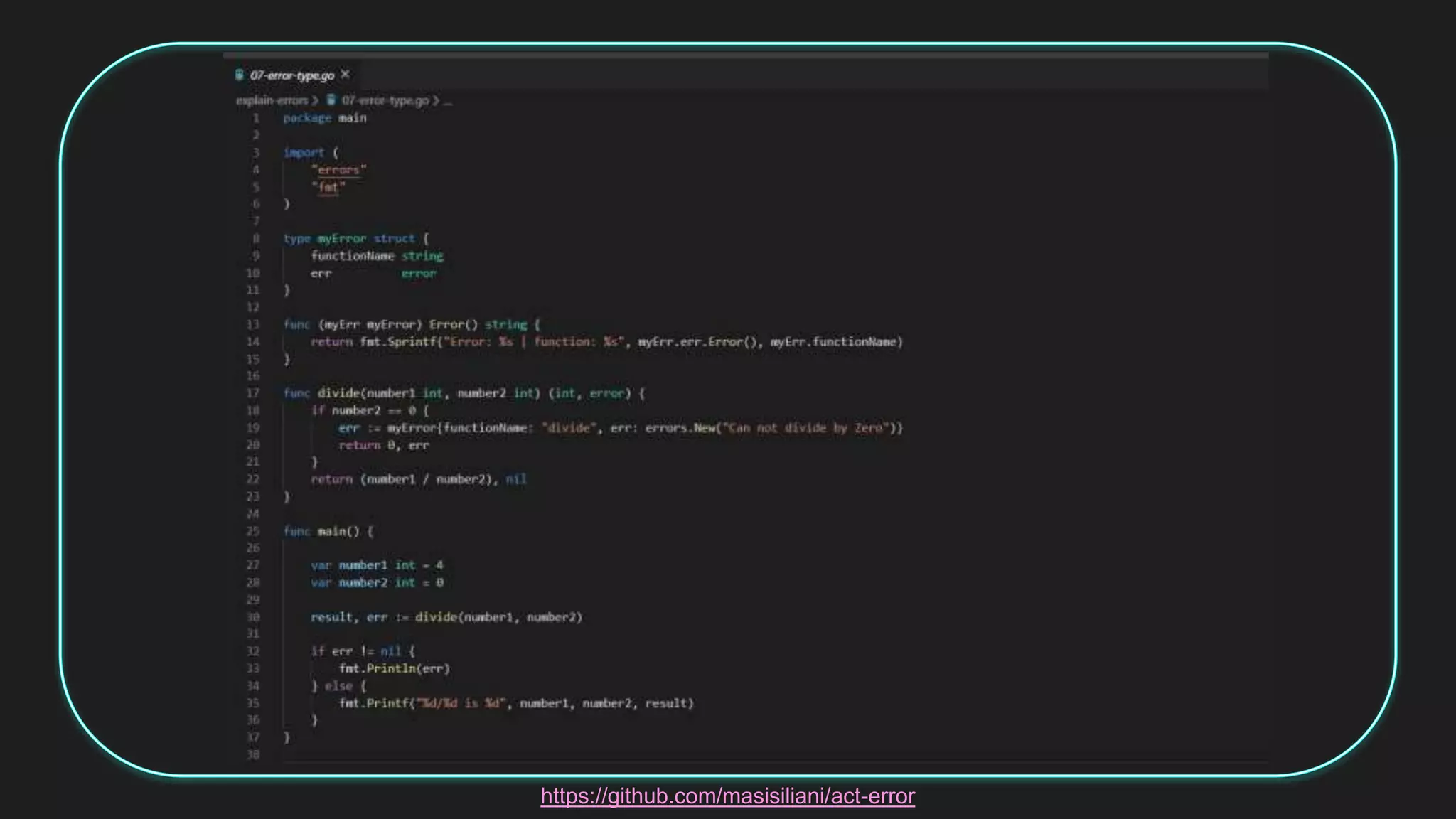Click the "errors" import string
Screen dimensions: 1456x819
coord(338,170)
